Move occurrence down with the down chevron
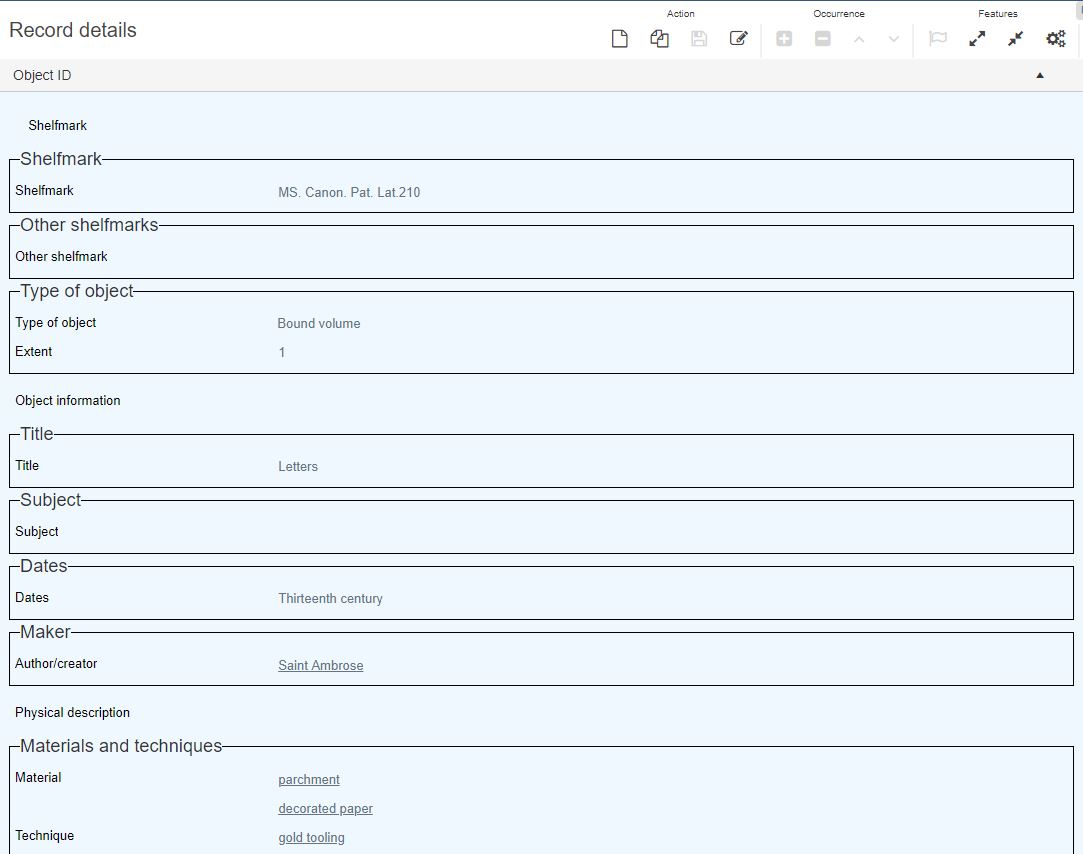This screenshot has height=854, width=1083. 894,39
